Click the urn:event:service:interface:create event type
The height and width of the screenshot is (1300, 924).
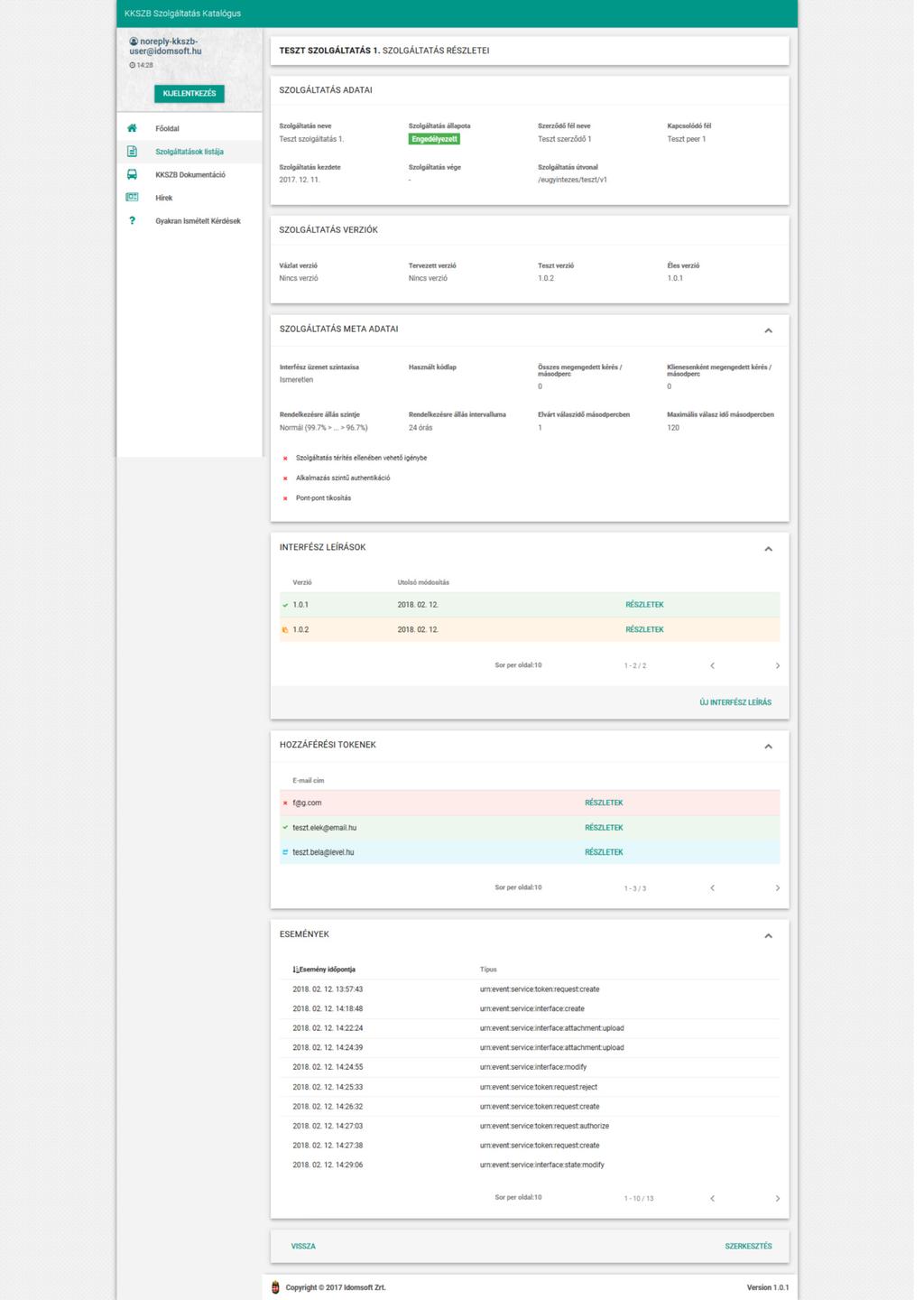[532, 1009]
